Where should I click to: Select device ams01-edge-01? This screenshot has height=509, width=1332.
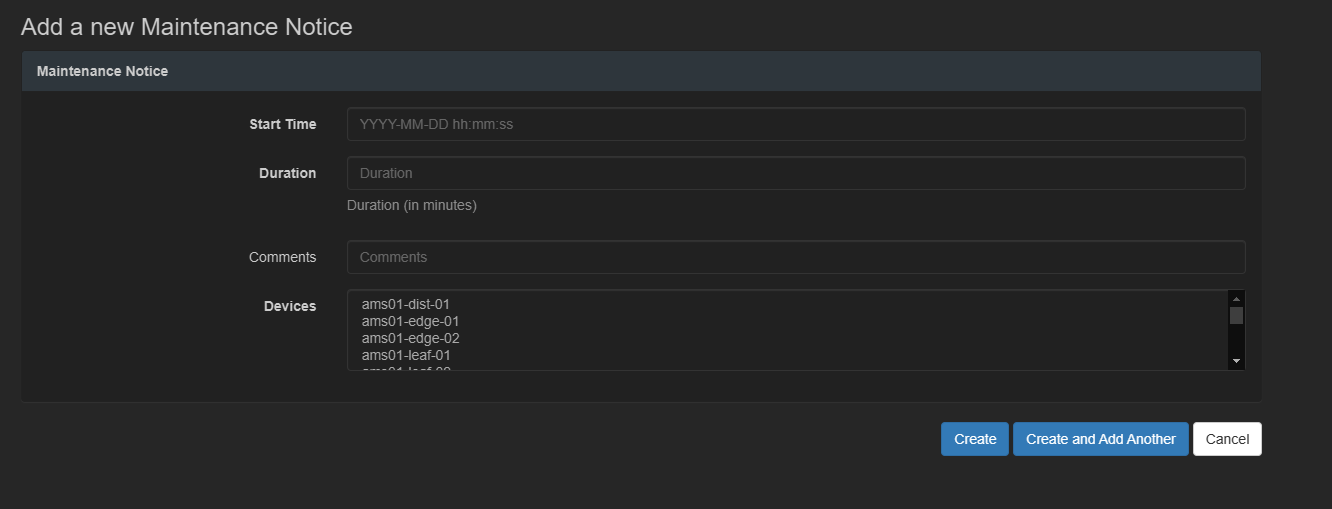coord(410,321)
